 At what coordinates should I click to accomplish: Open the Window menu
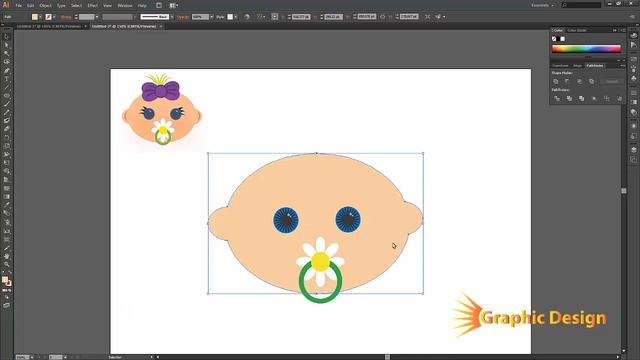tap(125, 6)
